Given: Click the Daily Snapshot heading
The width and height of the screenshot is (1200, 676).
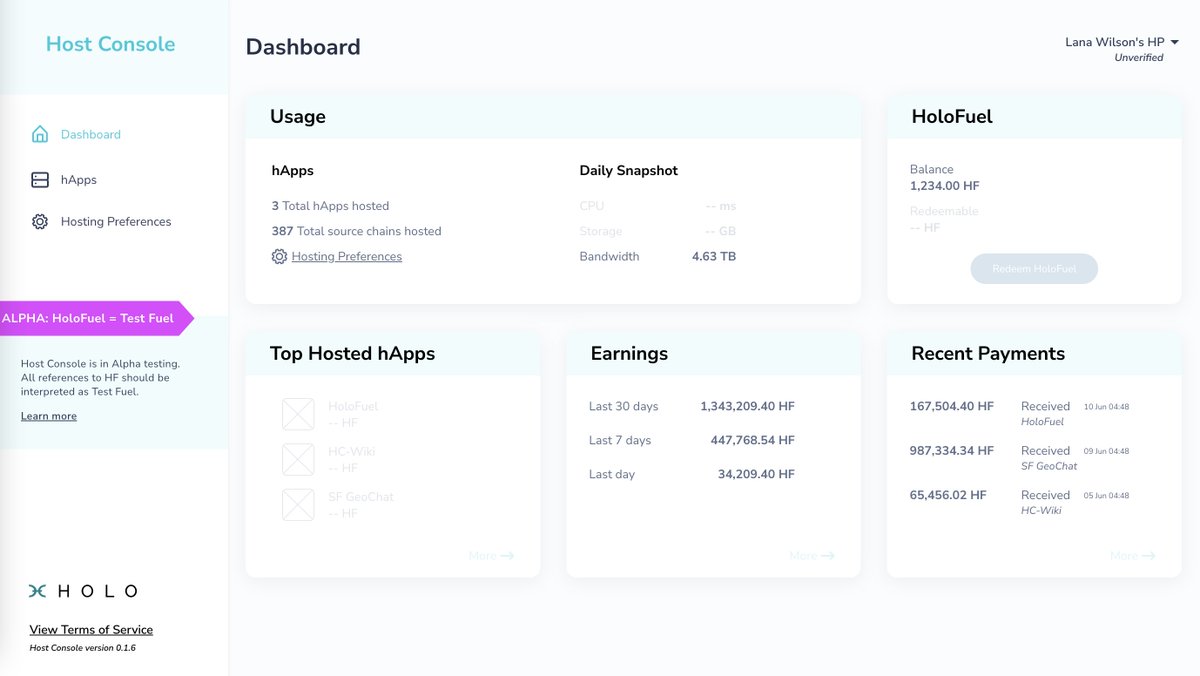Looking at the screenshot, I should click(628, 171).
